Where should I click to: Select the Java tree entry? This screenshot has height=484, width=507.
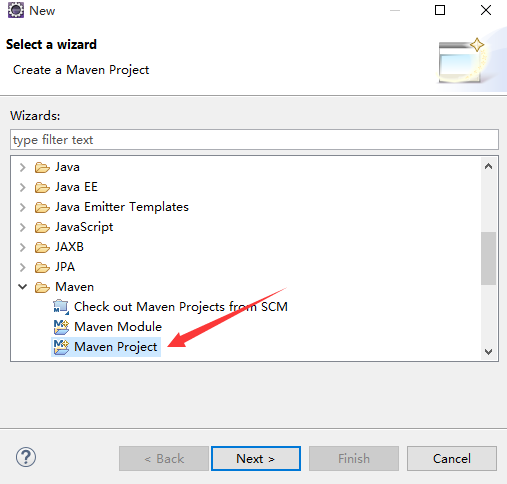coord(67,167)
